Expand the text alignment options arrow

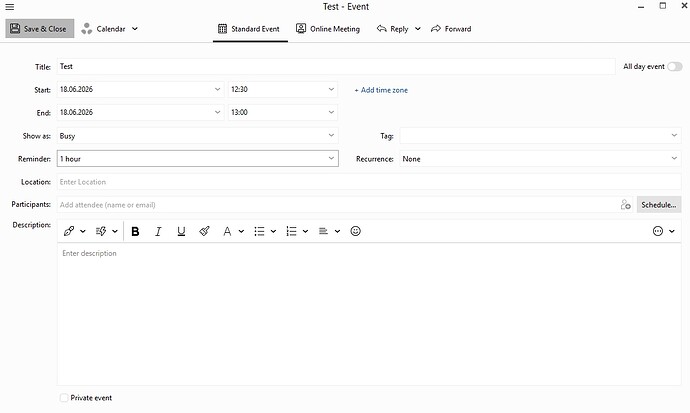pyautogui.click(x=337, y=231)
